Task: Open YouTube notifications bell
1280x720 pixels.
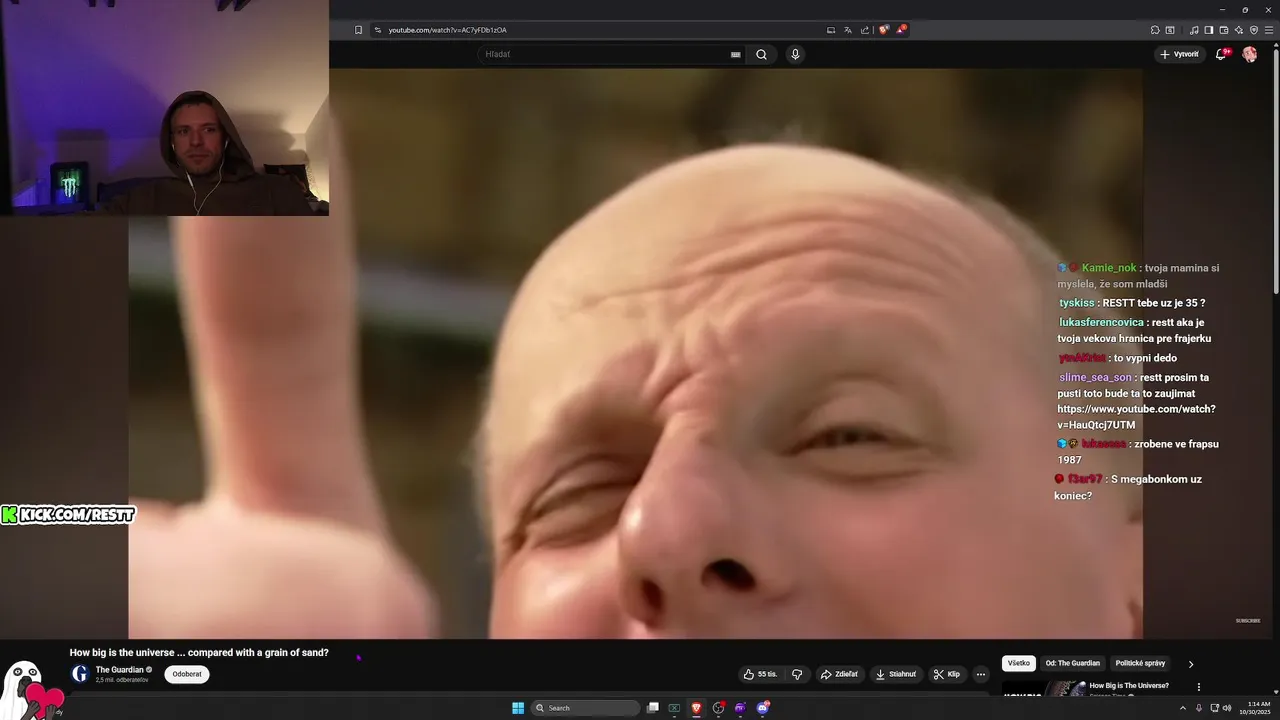Action: (1221, 54)
